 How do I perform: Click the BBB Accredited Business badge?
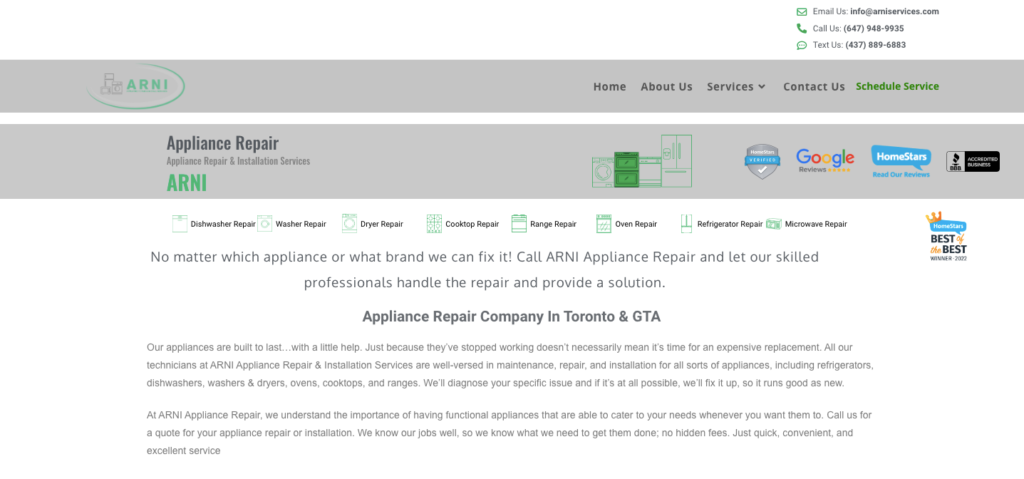tap(973, 161)
